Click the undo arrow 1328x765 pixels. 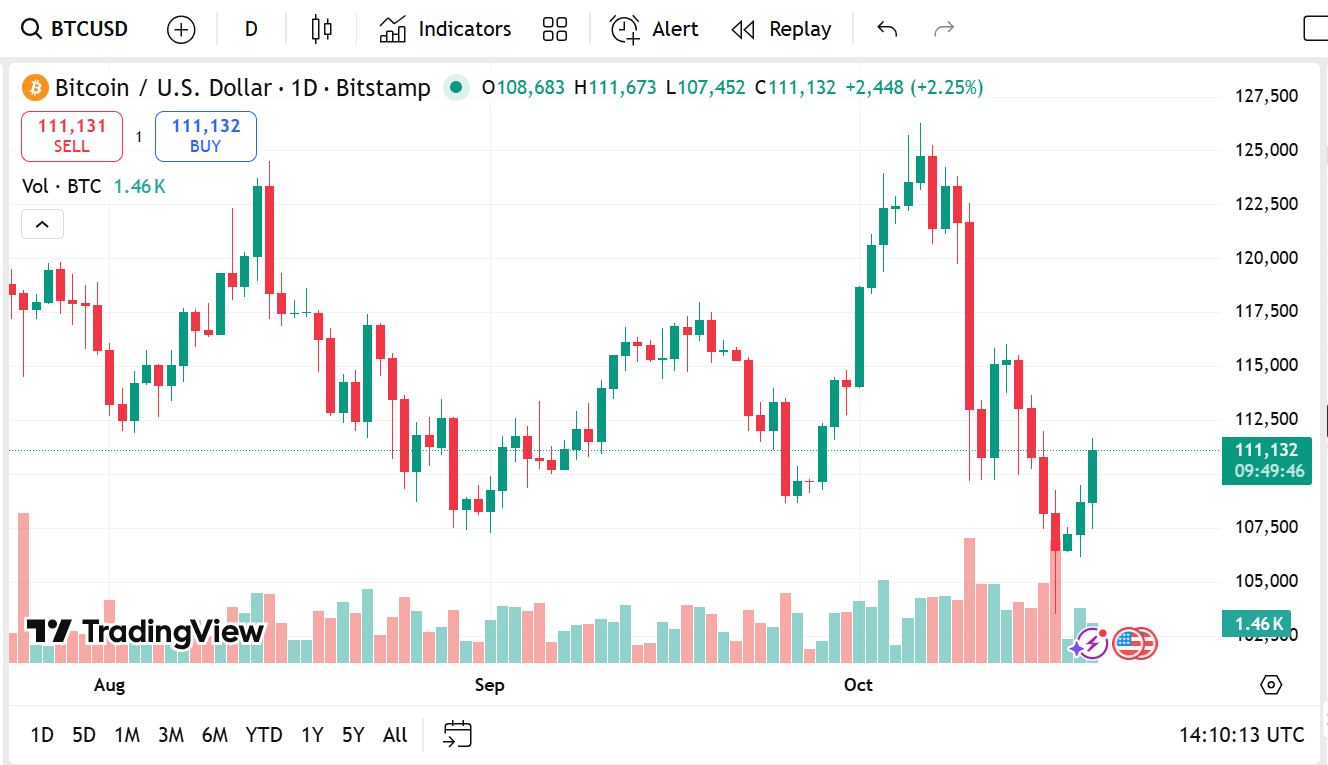pos(887,29)
